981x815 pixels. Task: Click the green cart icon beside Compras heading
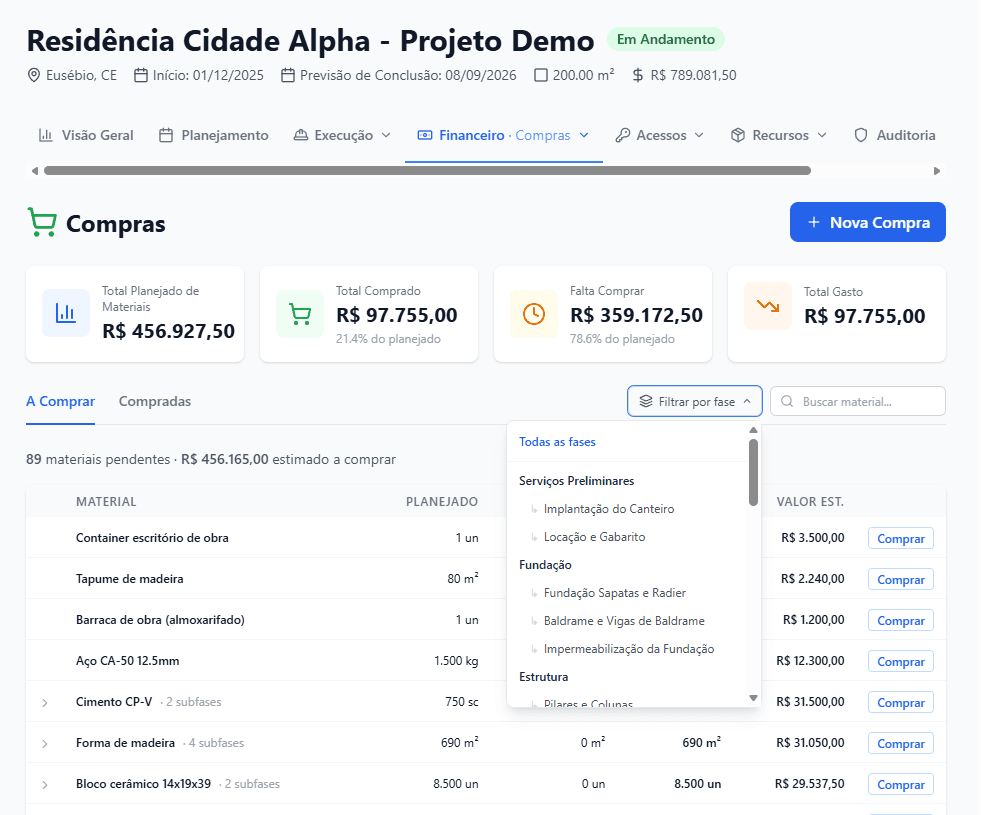[x=41, y=222]
